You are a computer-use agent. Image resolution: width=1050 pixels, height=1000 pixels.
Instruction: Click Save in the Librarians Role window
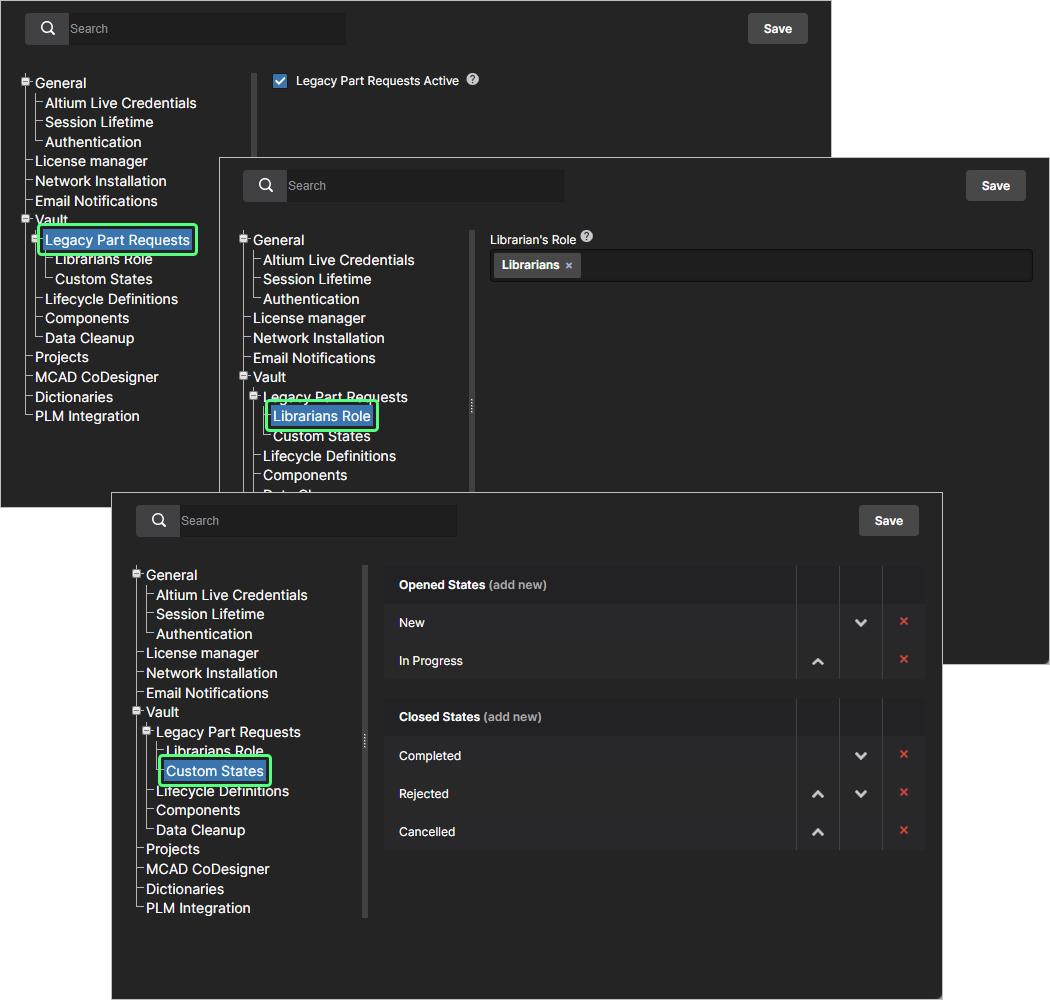pyautogui.click(x=995, y=186)
